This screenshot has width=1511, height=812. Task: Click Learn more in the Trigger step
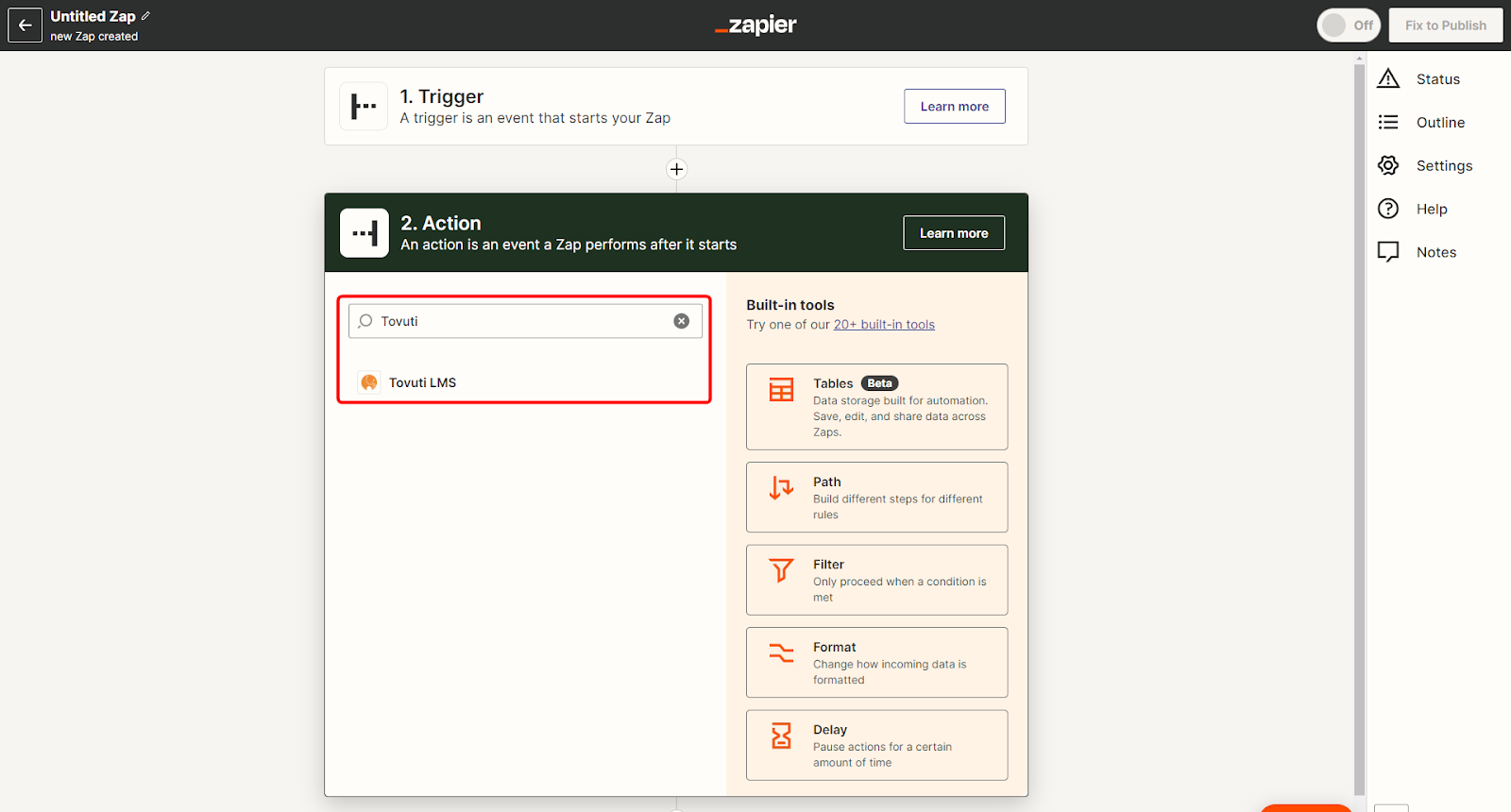tap(955, 107)
